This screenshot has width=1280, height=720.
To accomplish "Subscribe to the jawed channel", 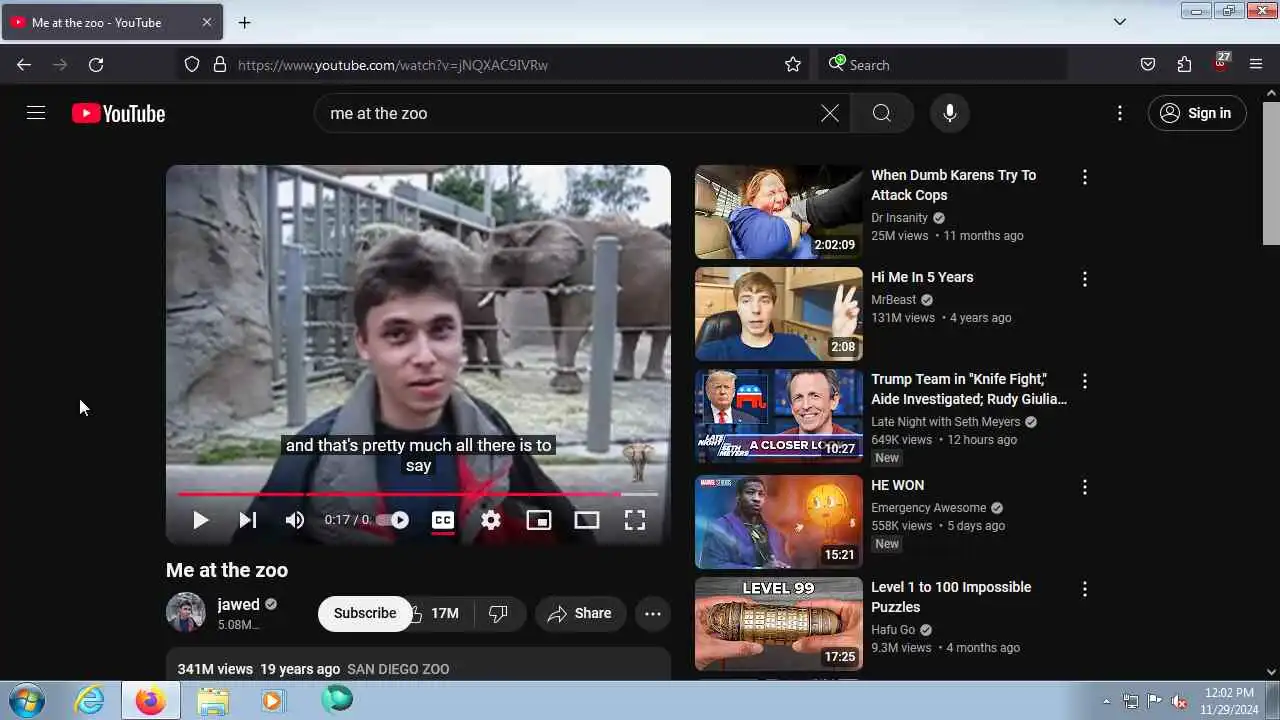I will click(x=365, y=613).
